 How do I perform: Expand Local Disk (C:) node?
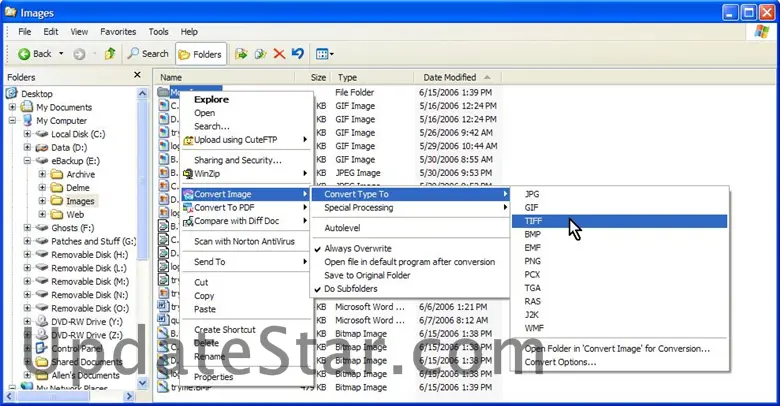[27, 134]
